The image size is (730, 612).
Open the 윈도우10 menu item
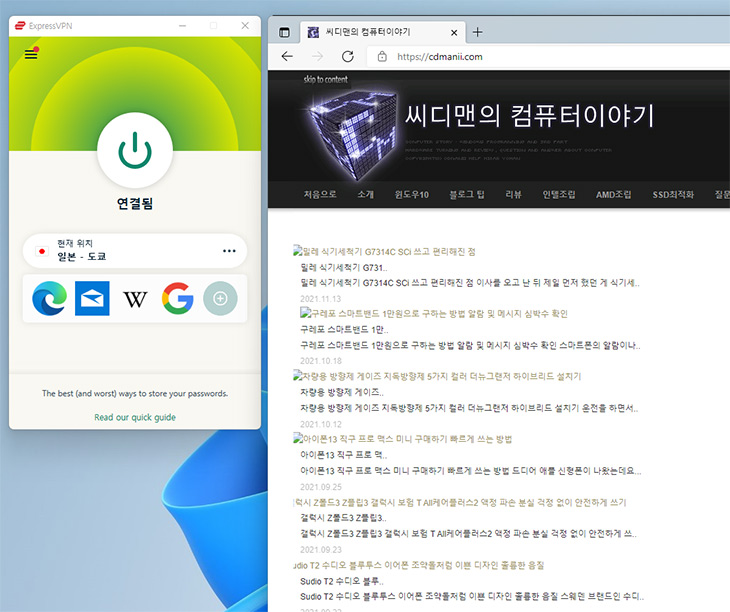pos(412,194)
